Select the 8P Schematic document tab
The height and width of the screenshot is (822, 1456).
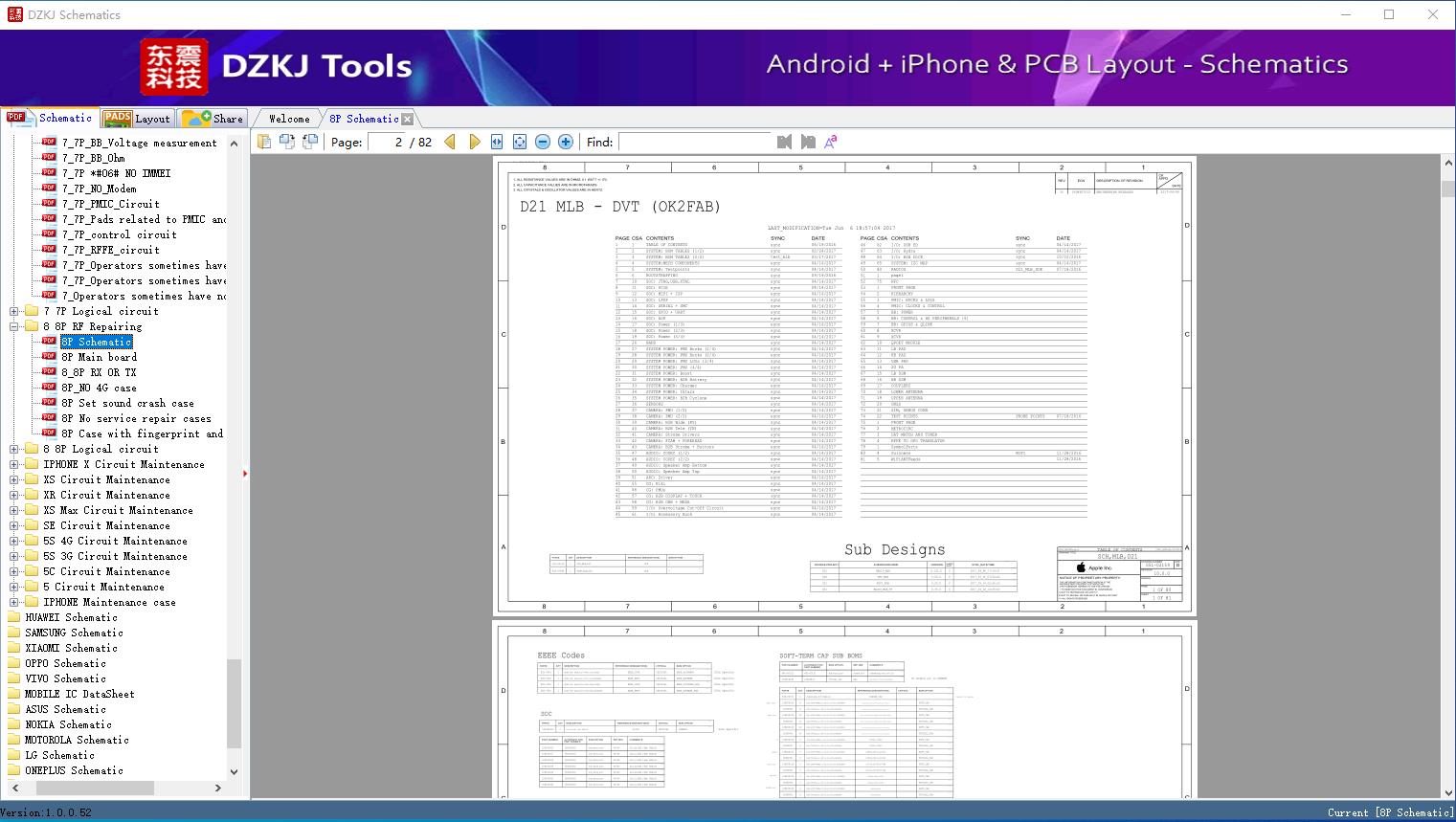coord(364,119)
